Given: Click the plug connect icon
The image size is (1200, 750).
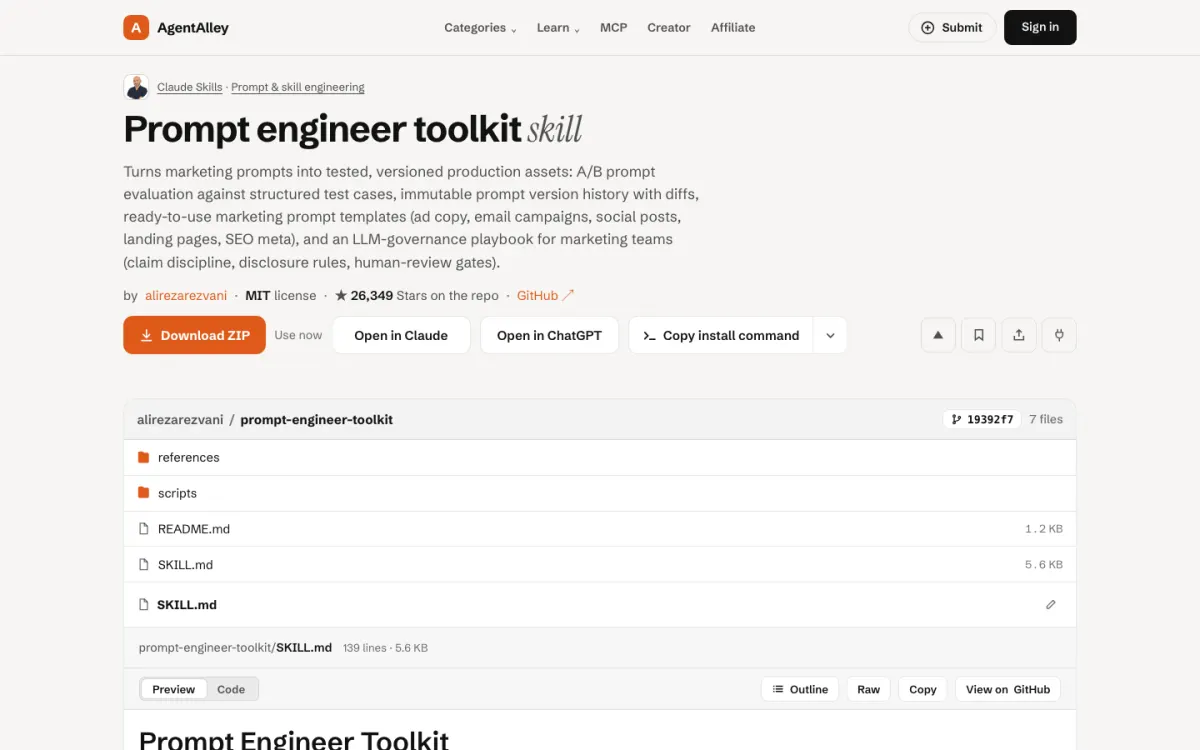Looking at the screenshot, I should [1059, 335].
